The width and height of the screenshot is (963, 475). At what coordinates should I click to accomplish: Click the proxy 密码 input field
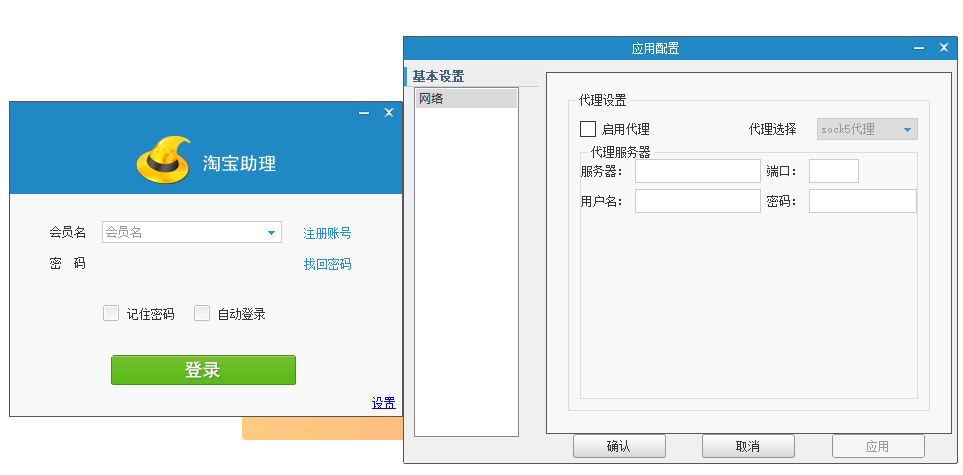click(863, 201)
